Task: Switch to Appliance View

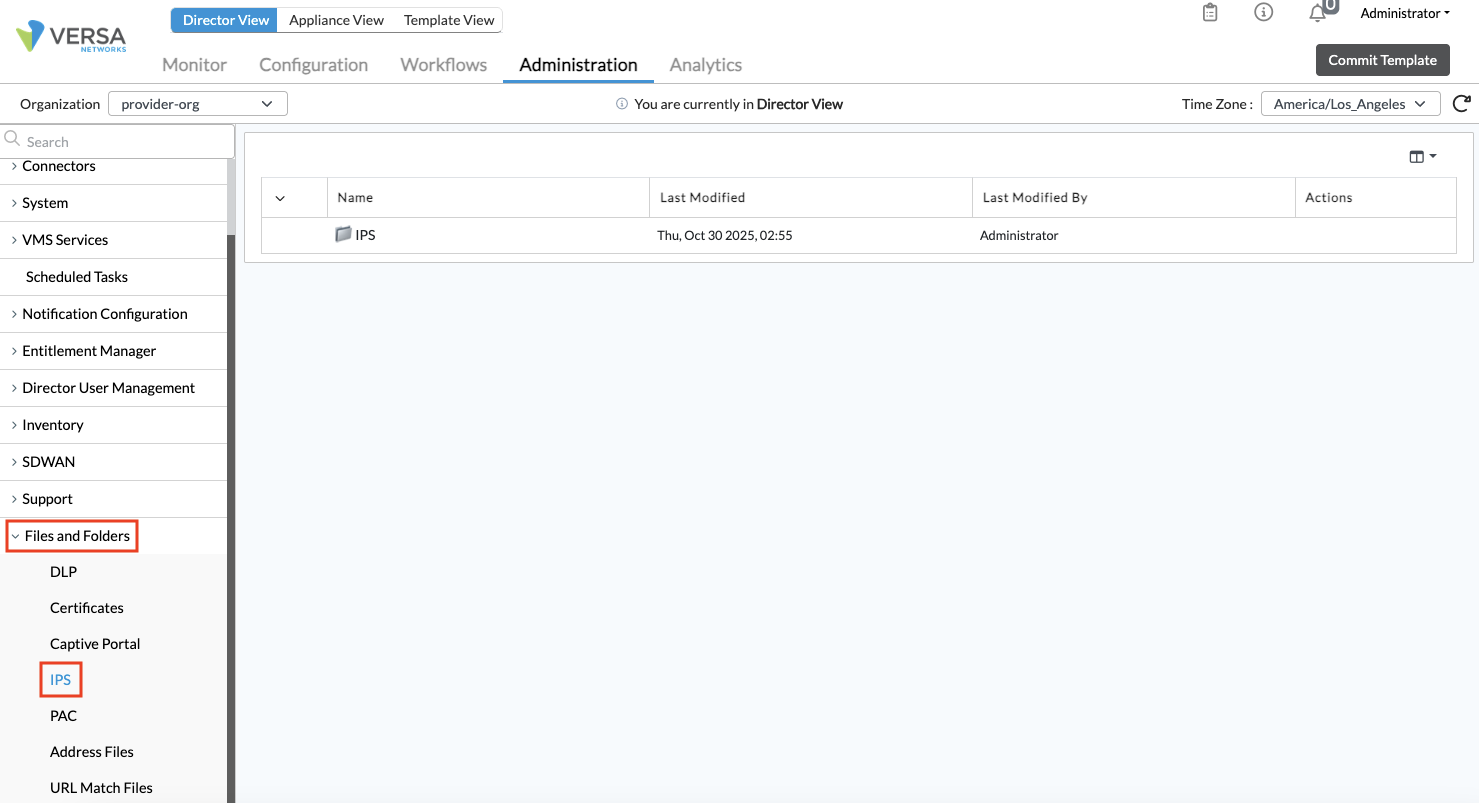Action: 336,20
